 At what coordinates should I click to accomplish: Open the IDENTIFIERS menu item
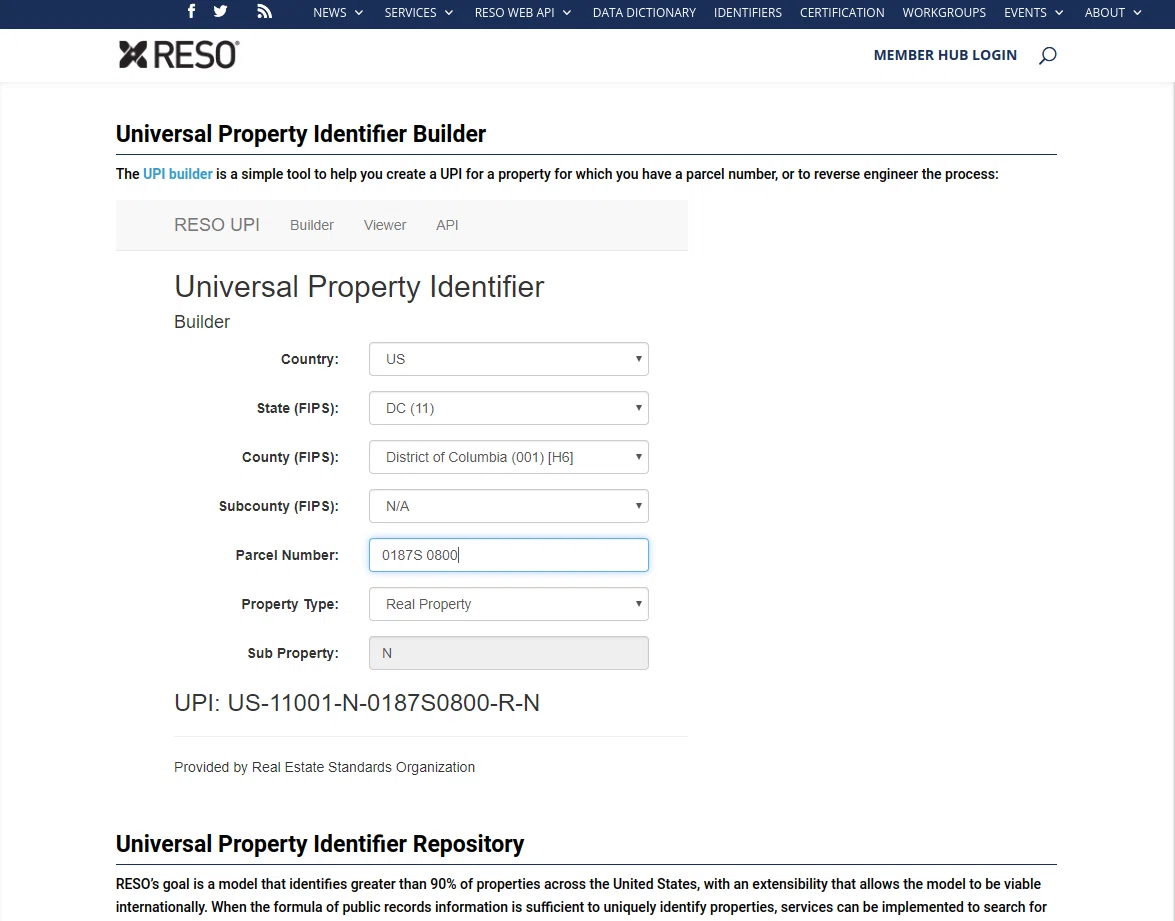click(747, 13)
